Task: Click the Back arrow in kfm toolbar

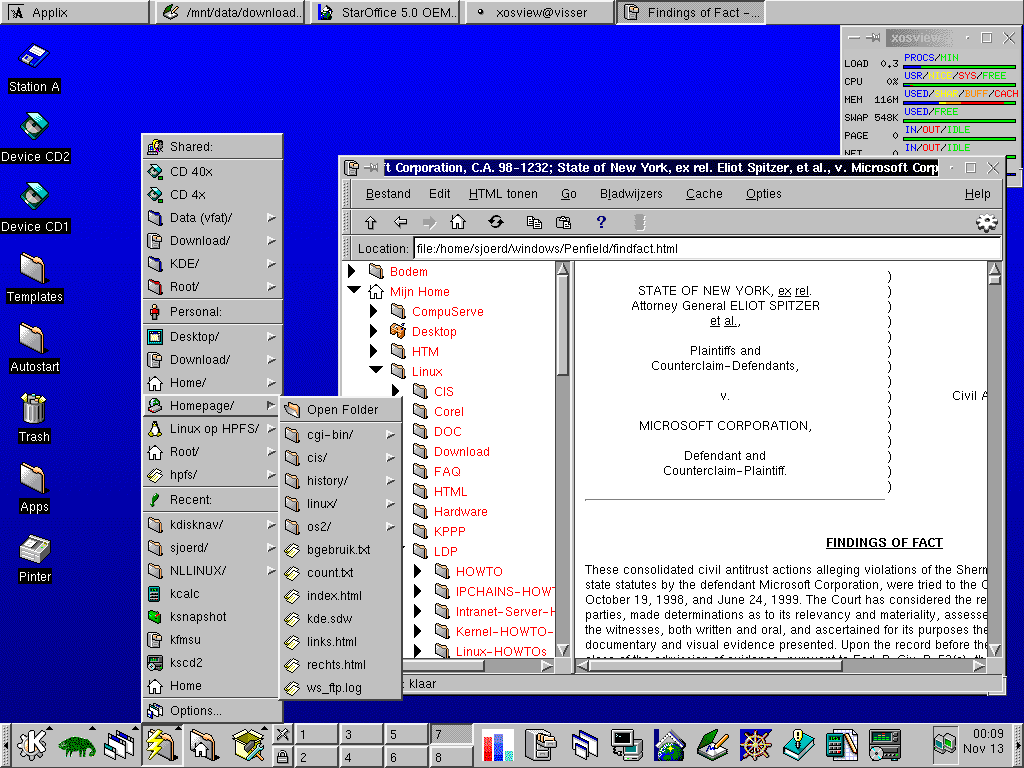Action: click(400, 223)
